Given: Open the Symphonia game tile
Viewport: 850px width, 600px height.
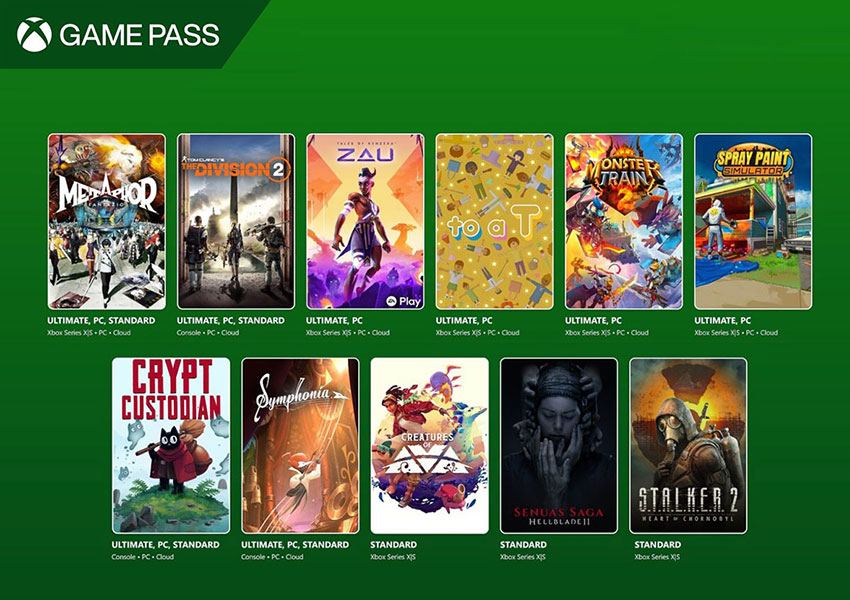Looking at the screenshot, I should point(300,446).
